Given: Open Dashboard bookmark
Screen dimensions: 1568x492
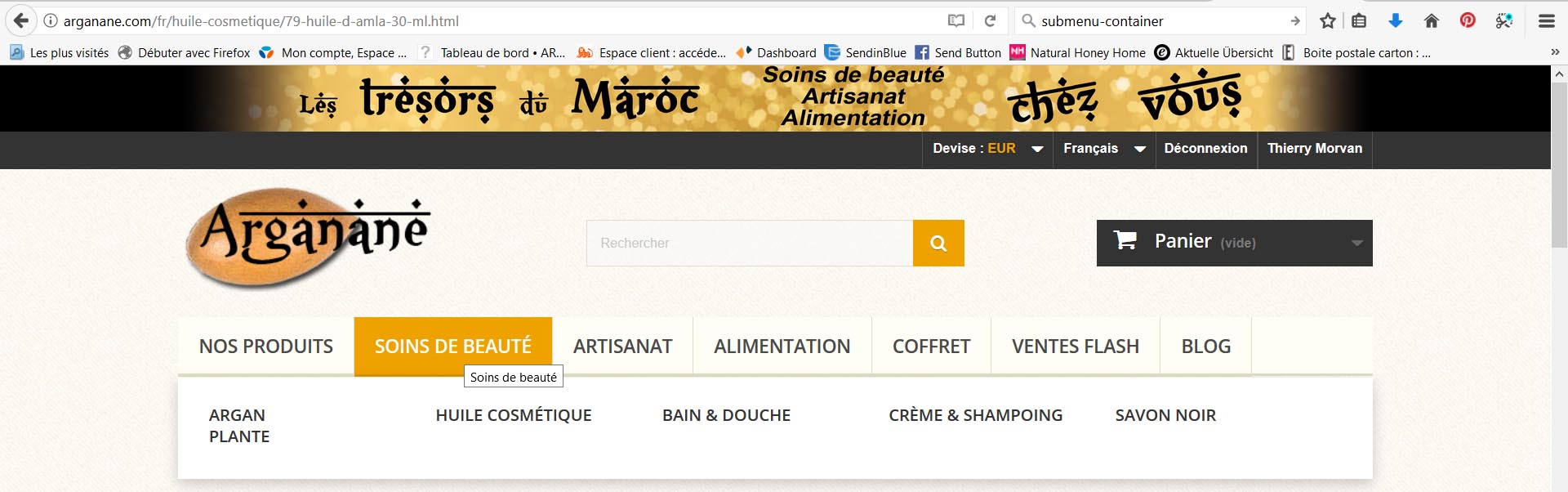Looking at the screenshot, I should pyautogui.click(x=776, y=52).
